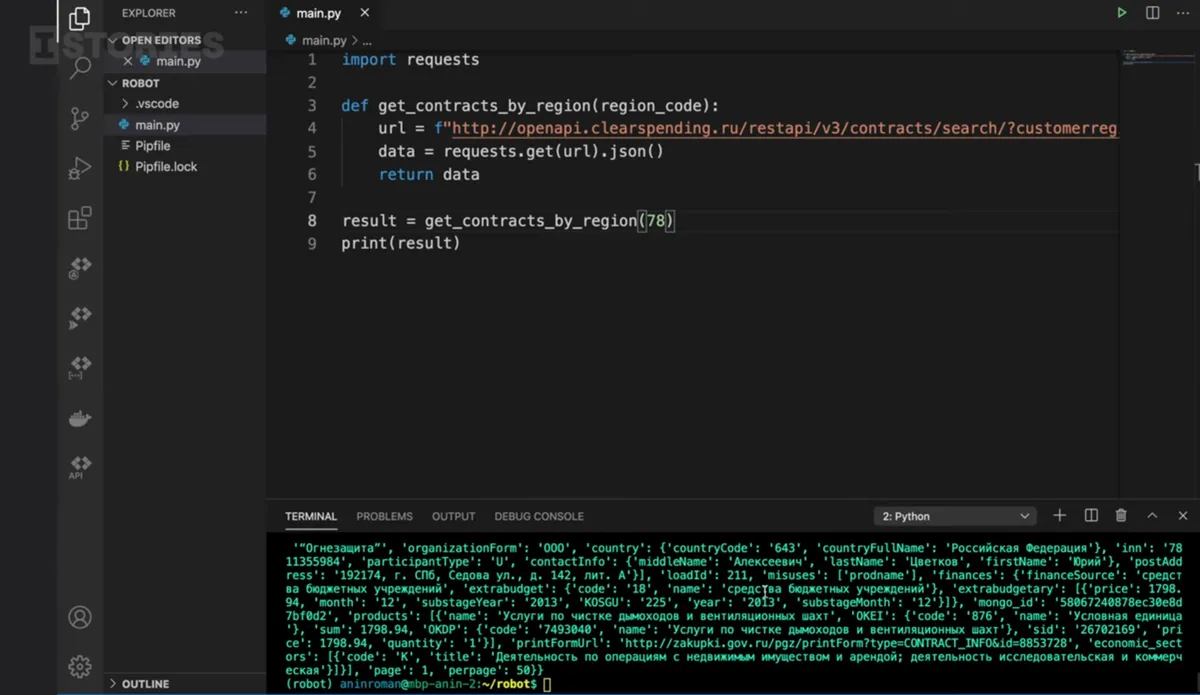This screenshot has height=695, width=1200.
Task: Open the Run and Debug view
Action: (80, 169)
